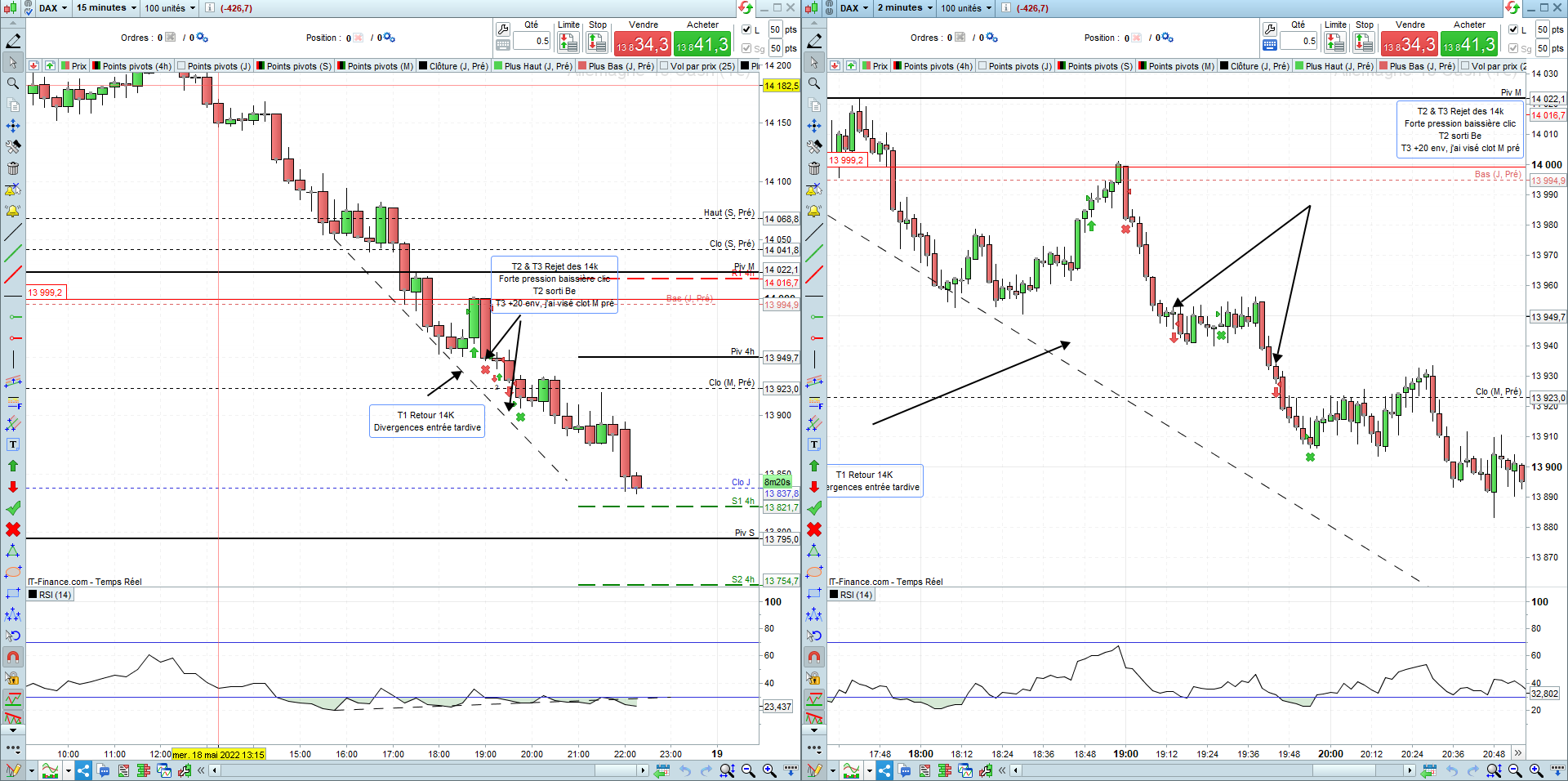The image size is (1568, 781).
Task: Open Points pivots (S) indicator tab in left chart
Action: pos(294,66)
